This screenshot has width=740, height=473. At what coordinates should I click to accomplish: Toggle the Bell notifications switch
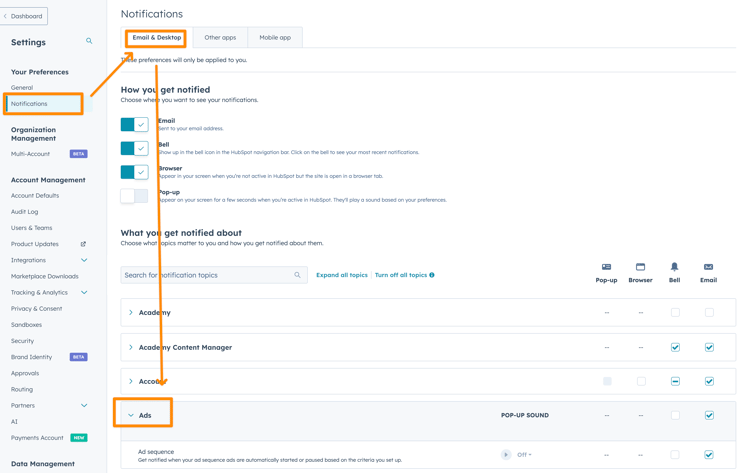click(135, 148)
